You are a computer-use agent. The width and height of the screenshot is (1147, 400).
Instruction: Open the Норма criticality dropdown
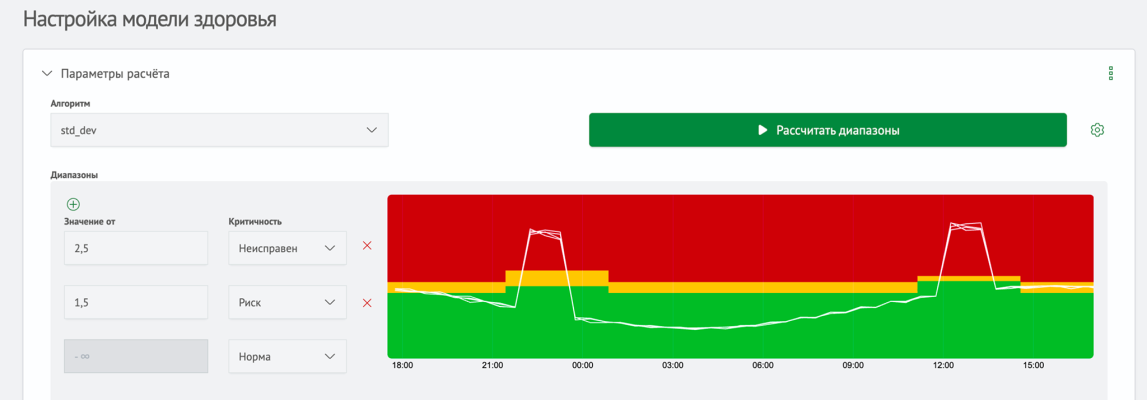[x=287, y=356]
